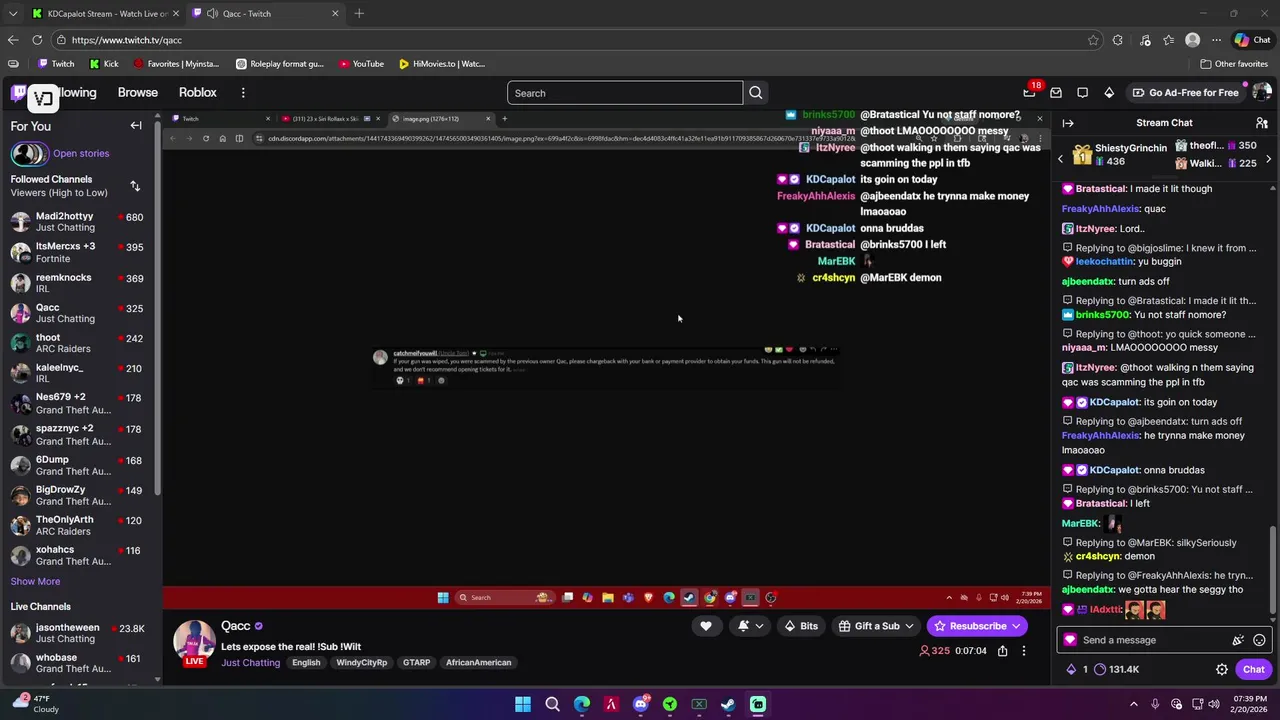Open the chat emote picker smiley

[x=1259, y=640]
